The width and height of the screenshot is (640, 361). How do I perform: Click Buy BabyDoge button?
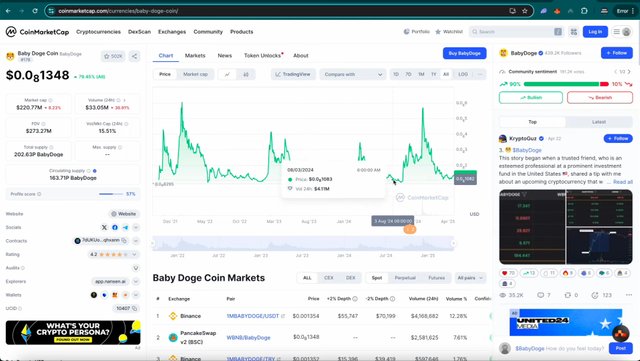(x=464, y=53)
